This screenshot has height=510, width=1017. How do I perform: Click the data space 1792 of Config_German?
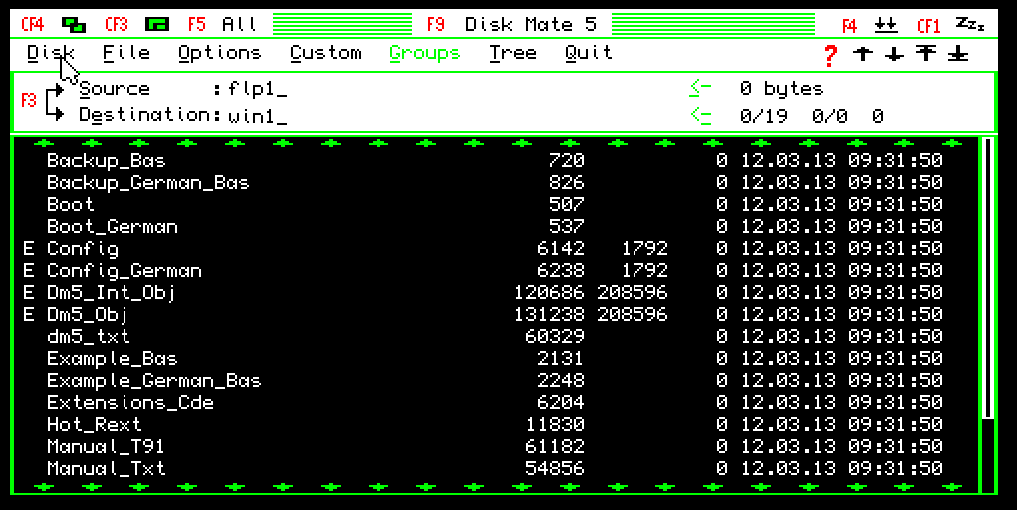click(645, 271)
